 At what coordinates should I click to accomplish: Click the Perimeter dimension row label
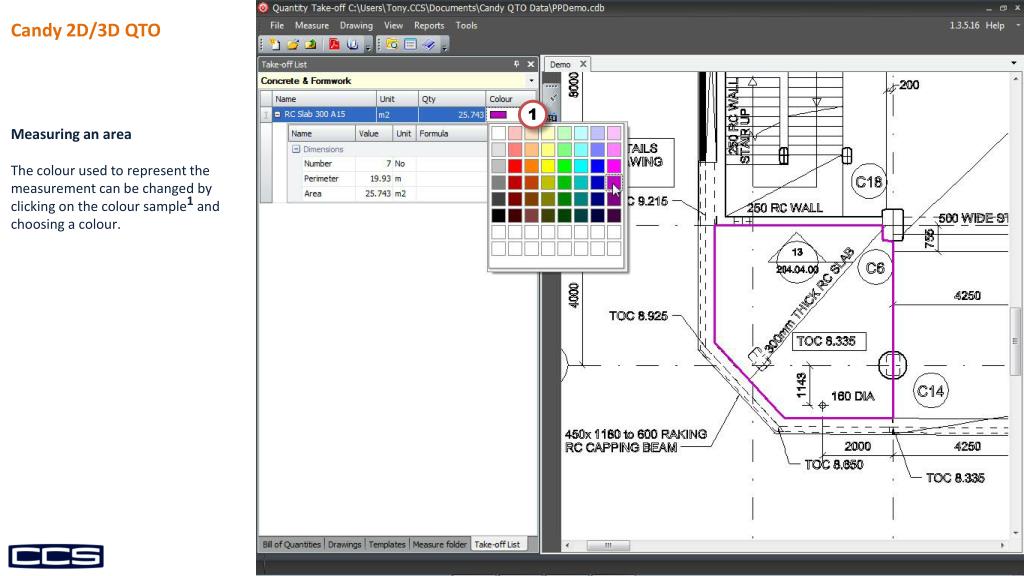(321, 178)
